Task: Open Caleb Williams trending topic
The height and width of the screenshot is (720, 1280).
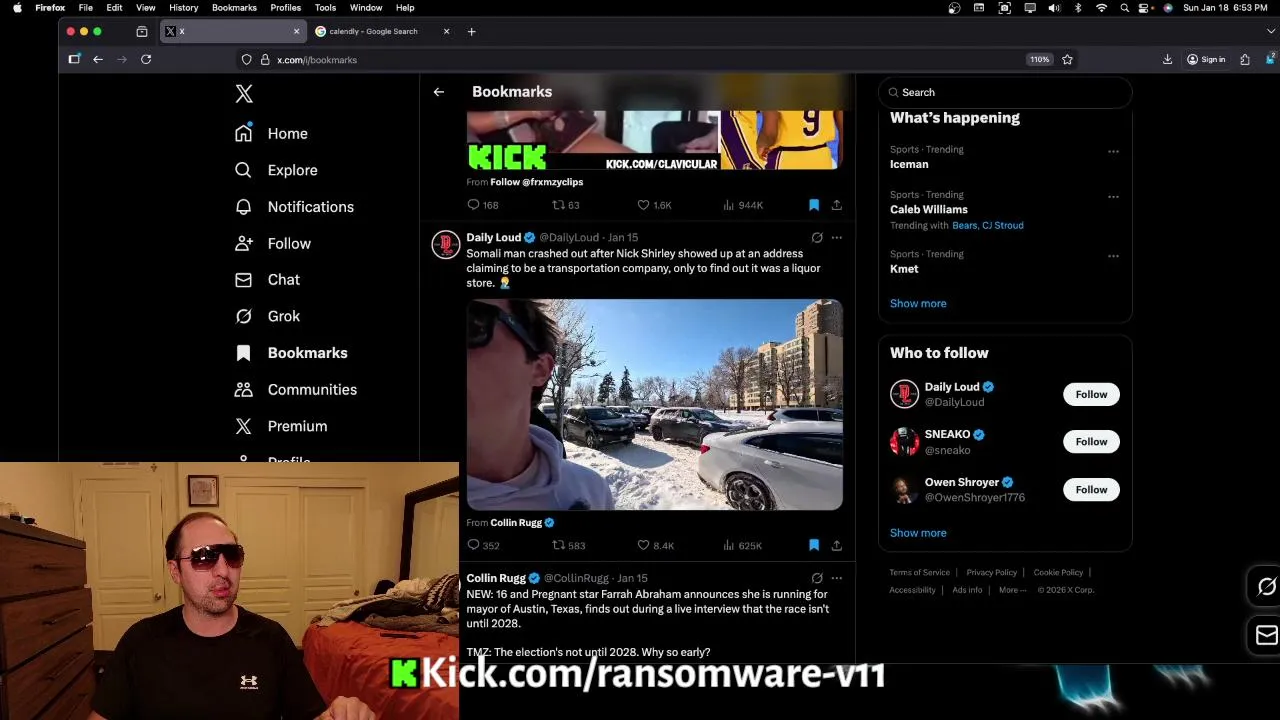Action: [929, 209]
